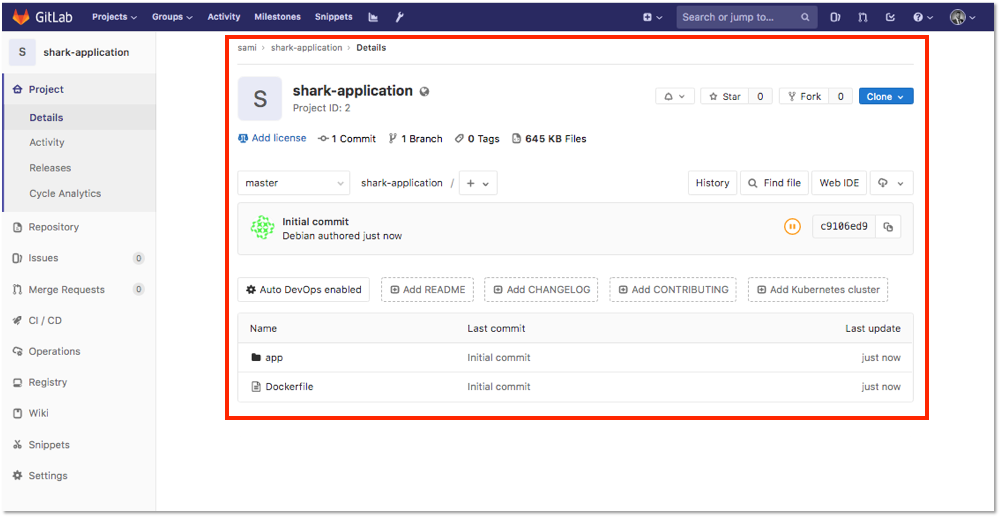The width and height of the screenshot is (1001, 518).
Task: Open the help question mark menu
Action: [x=923, y=18]
